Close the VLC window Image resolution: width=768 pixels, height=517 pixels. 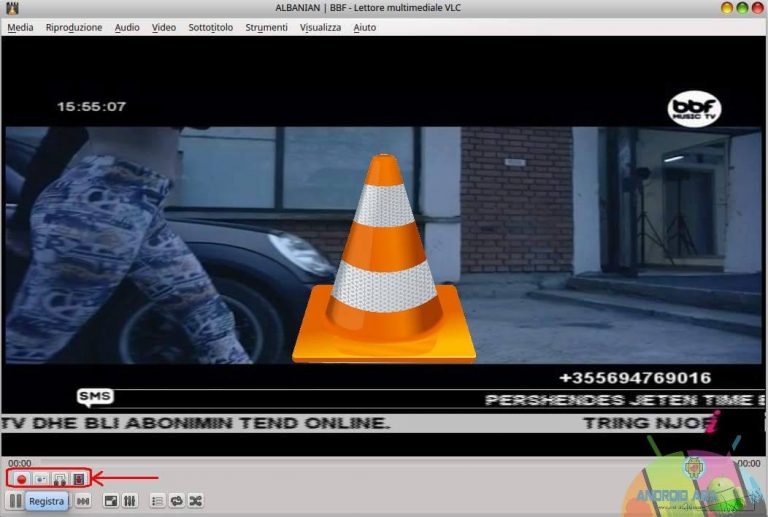click(x=757, y=7)
